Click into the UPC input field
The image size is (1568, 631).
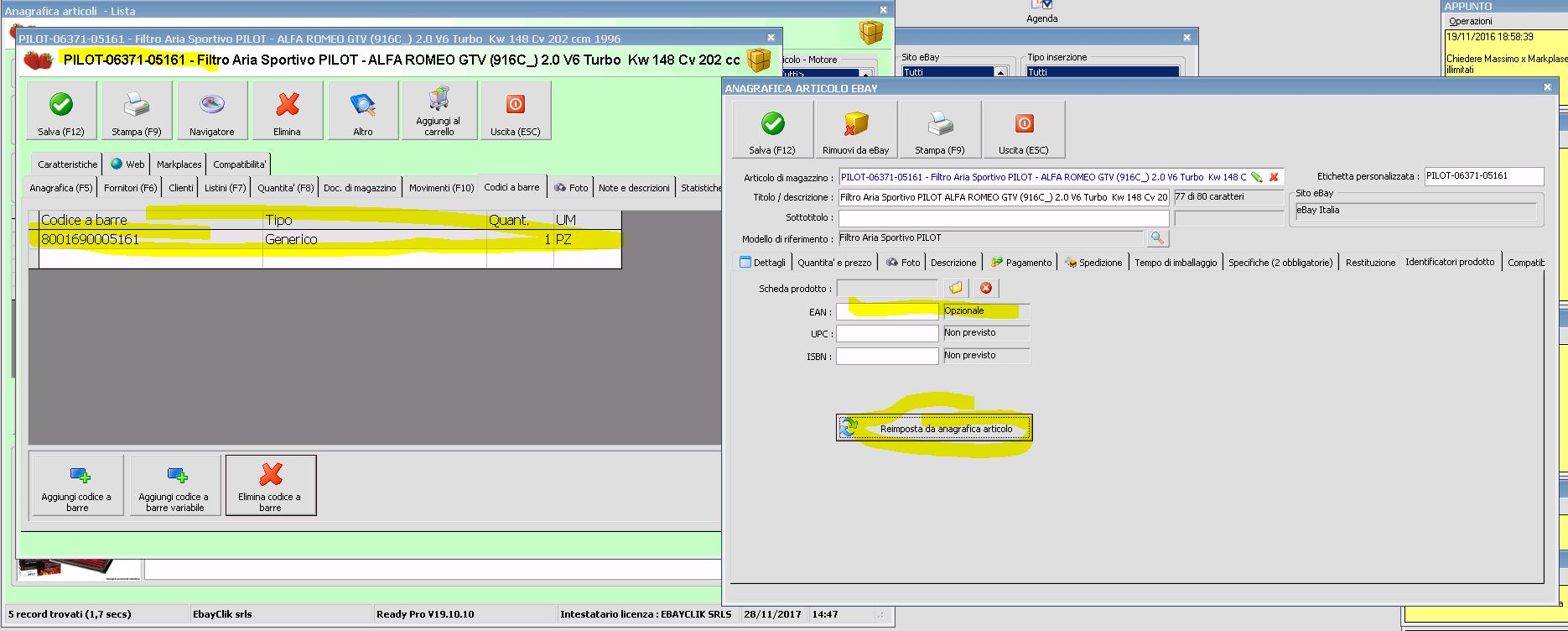(887, 333)
